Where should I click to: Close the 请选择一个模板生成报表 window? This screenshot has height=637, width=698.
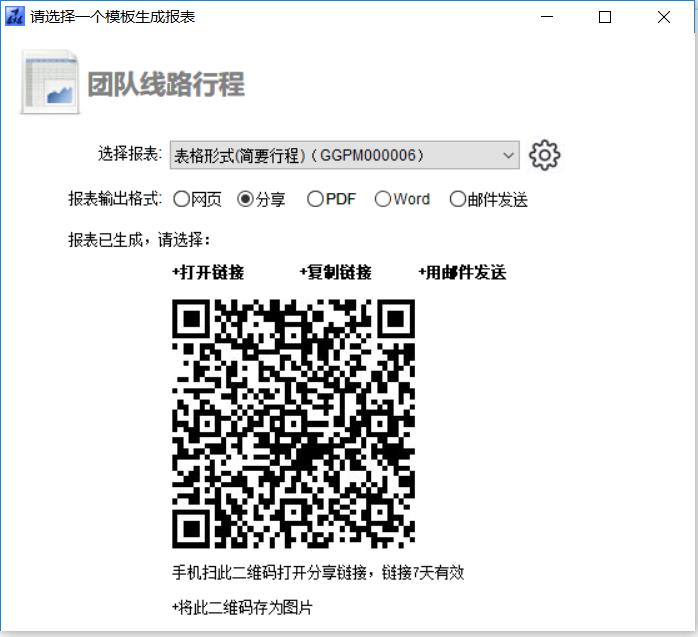point(664,17)
